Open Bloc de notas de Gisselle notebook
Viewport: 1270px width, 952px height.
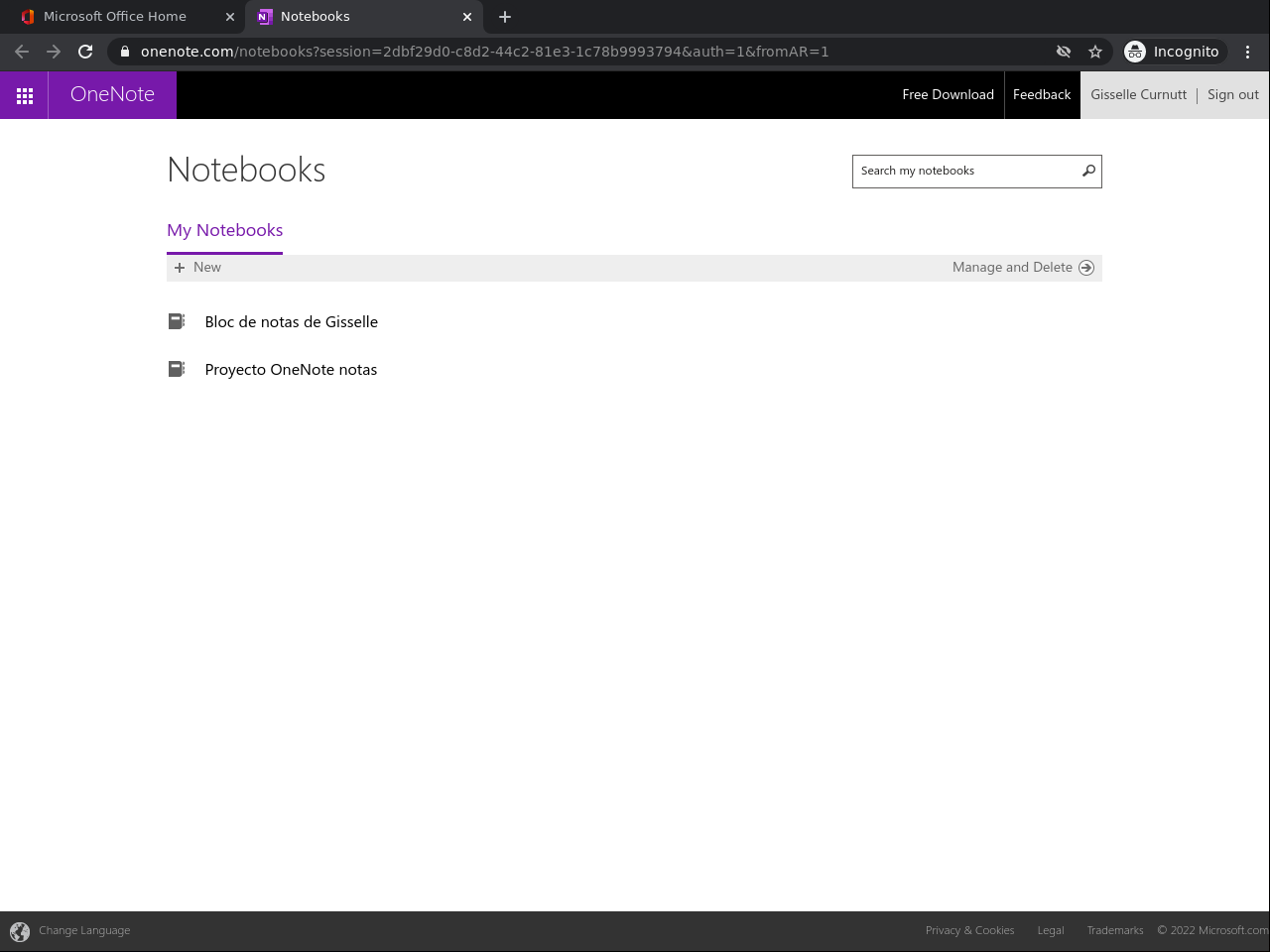point(292,322)
